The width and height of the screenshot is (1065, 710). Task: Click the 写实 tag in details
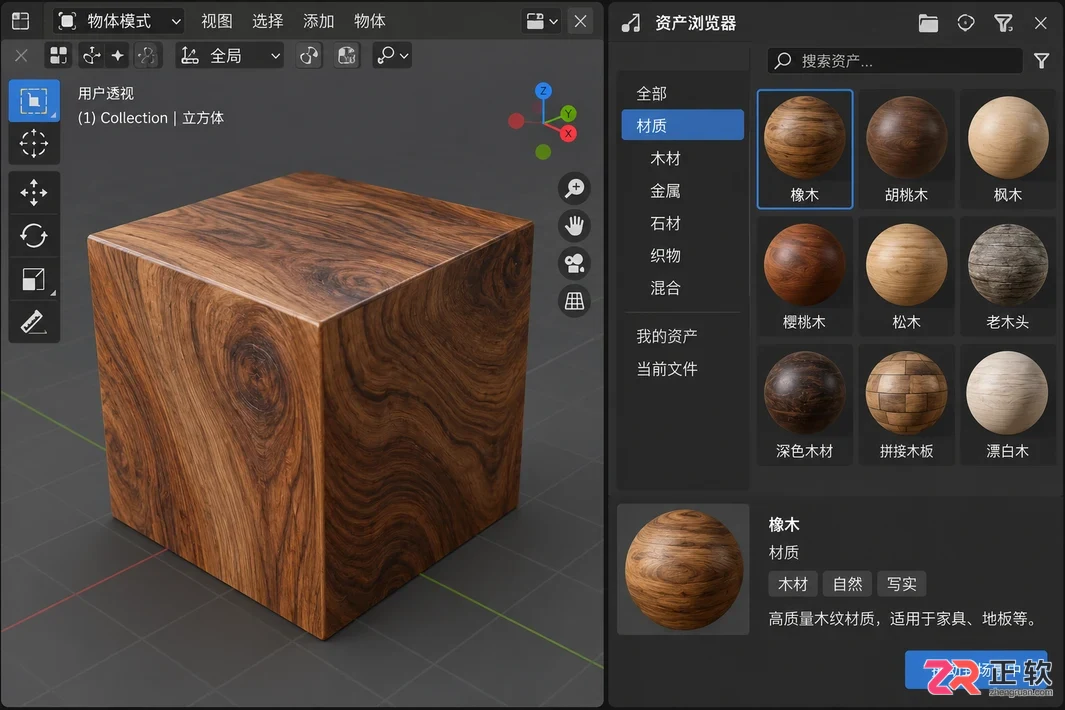click(x=902, y=584)
